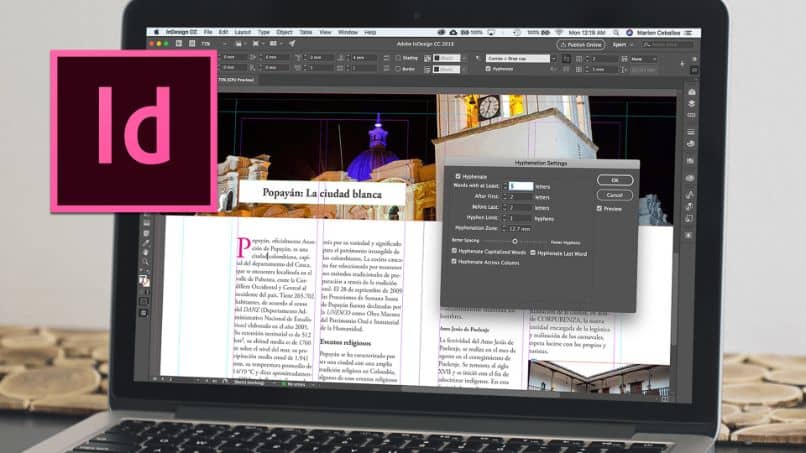Open the Layout menu
The height and width of the screenshot is (453, 806).
(x=241, y=32)
